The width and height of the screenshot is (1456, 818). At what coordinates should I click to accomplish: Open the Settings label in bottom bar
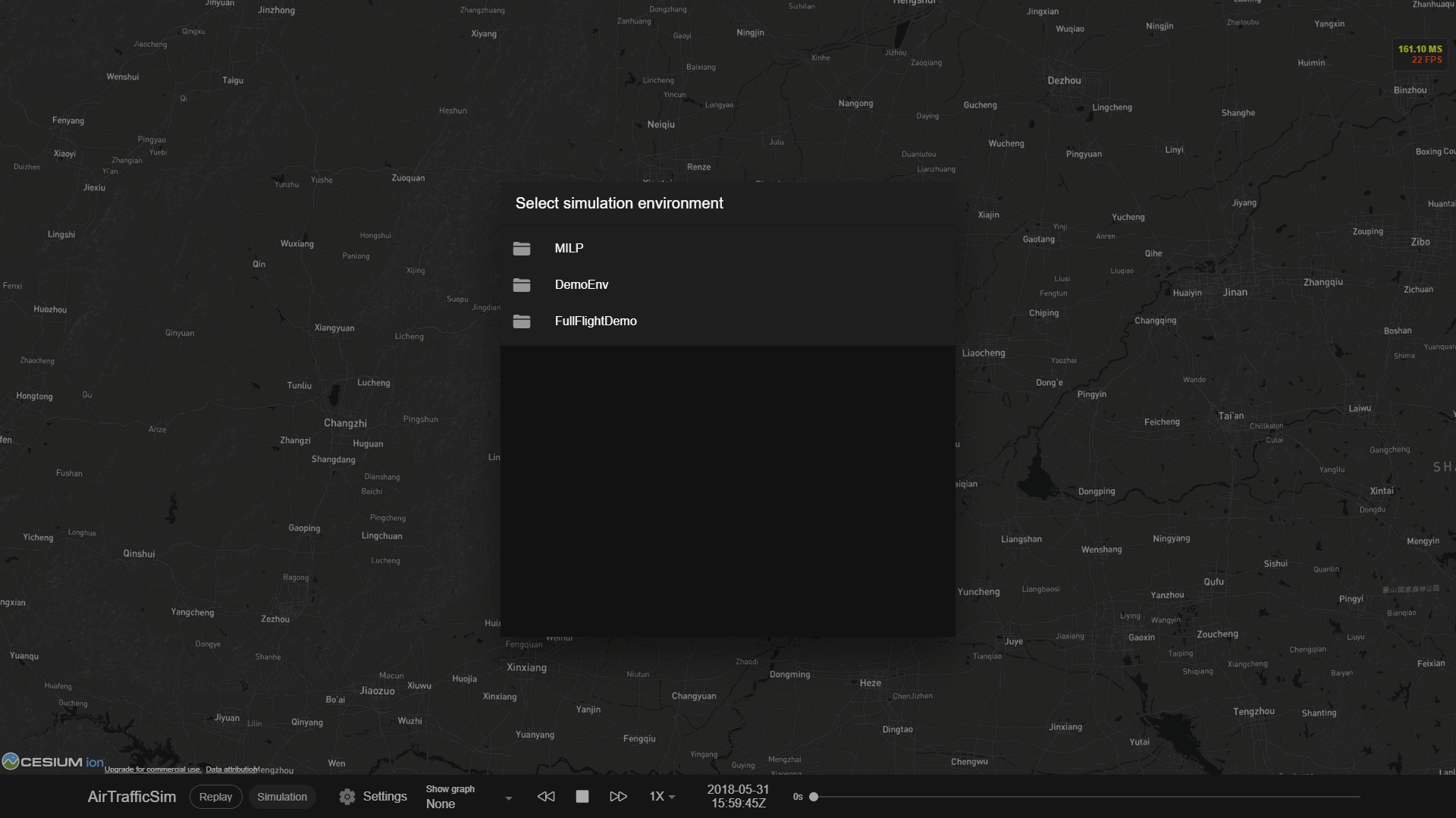384,796
